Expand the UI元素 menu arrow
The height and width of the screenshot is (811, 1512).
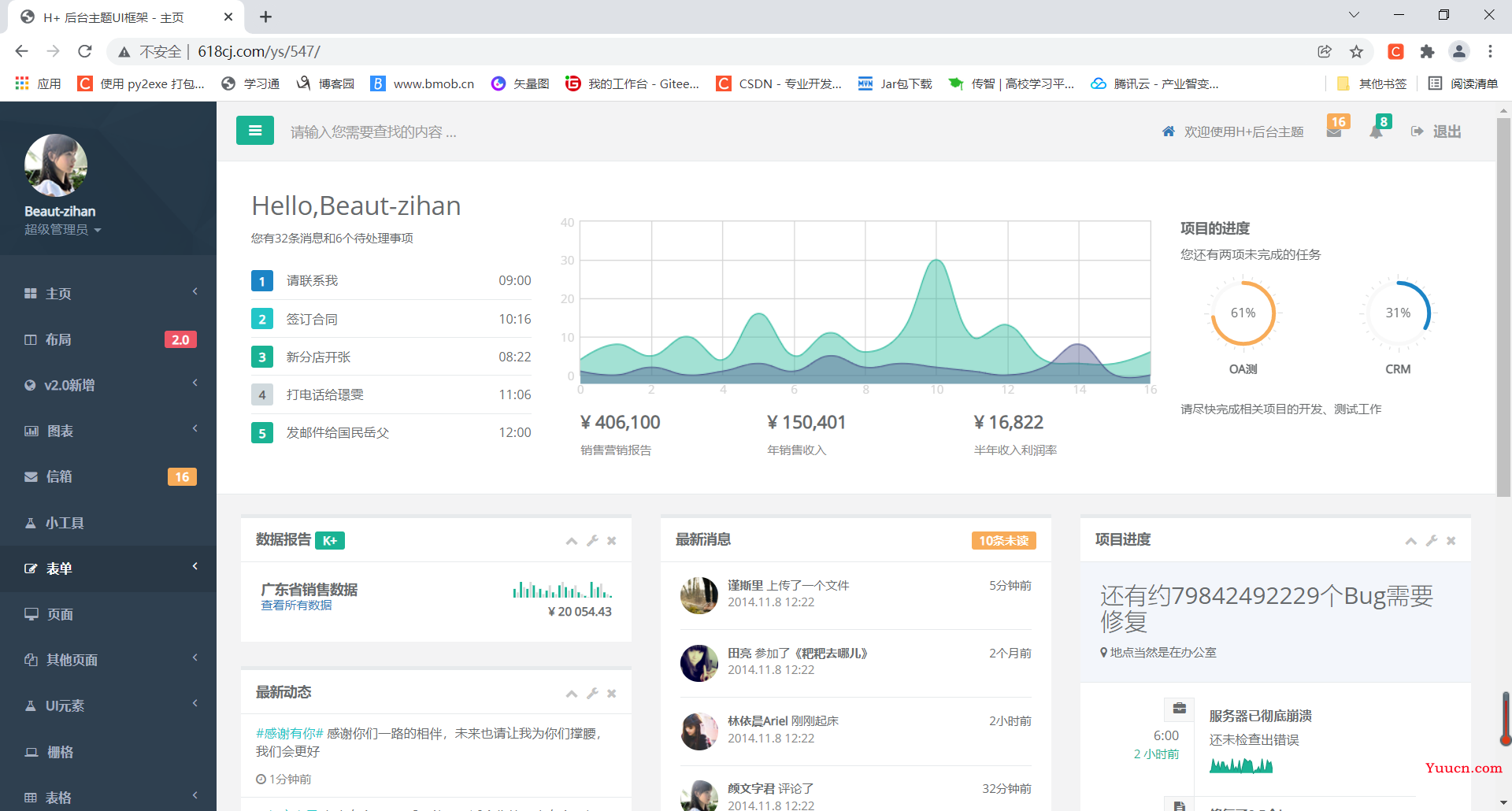tap(195, 703)
